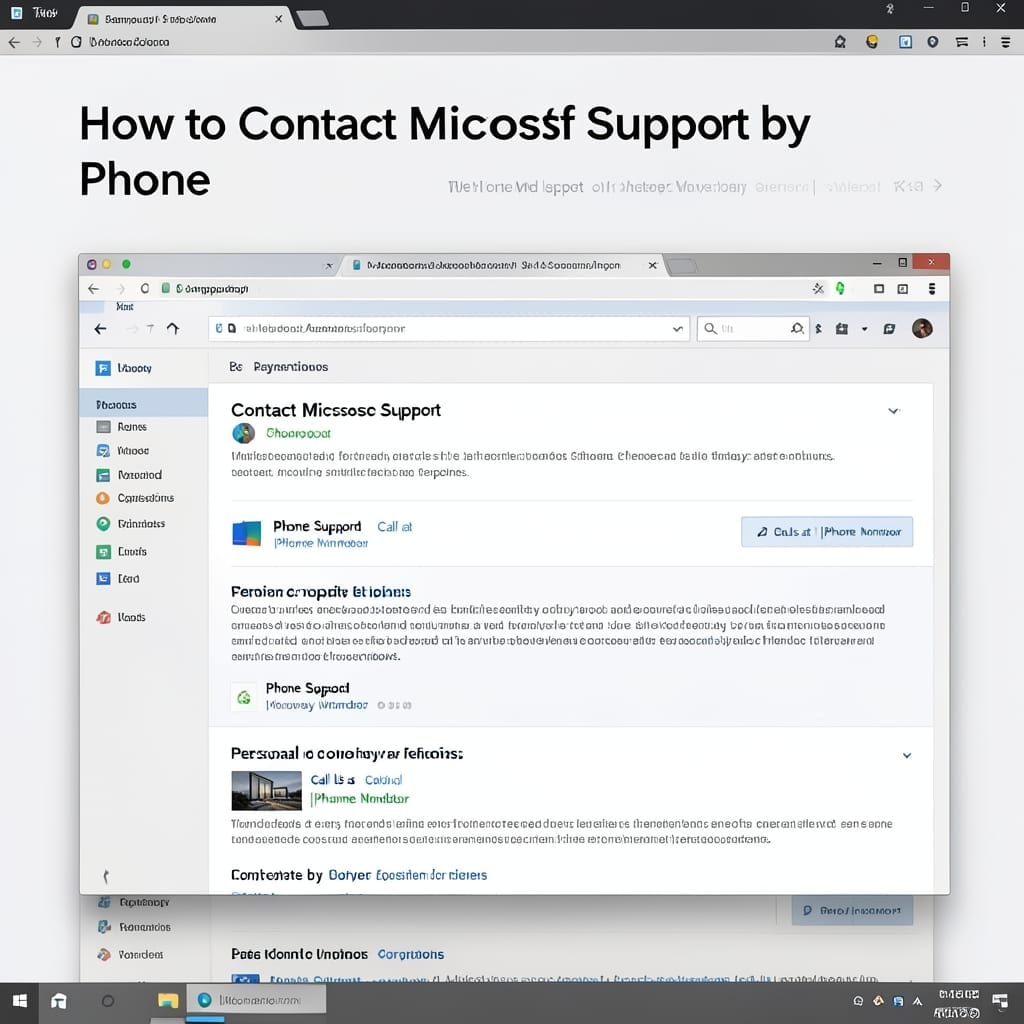Click the back arrow beside the up arrow
1024x1024 pixels.
coord(100,328)
